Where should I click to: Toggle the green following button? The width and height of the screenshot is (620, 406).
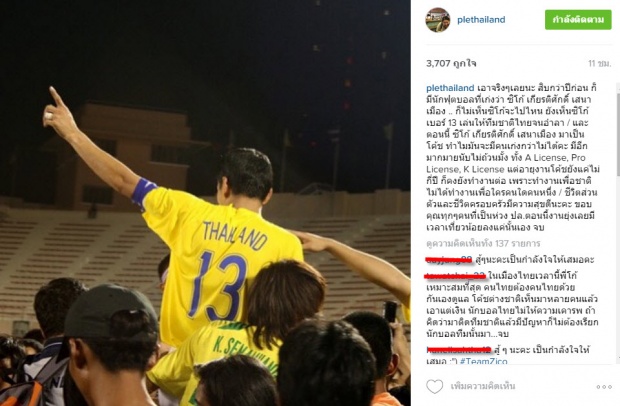[578, 19]
